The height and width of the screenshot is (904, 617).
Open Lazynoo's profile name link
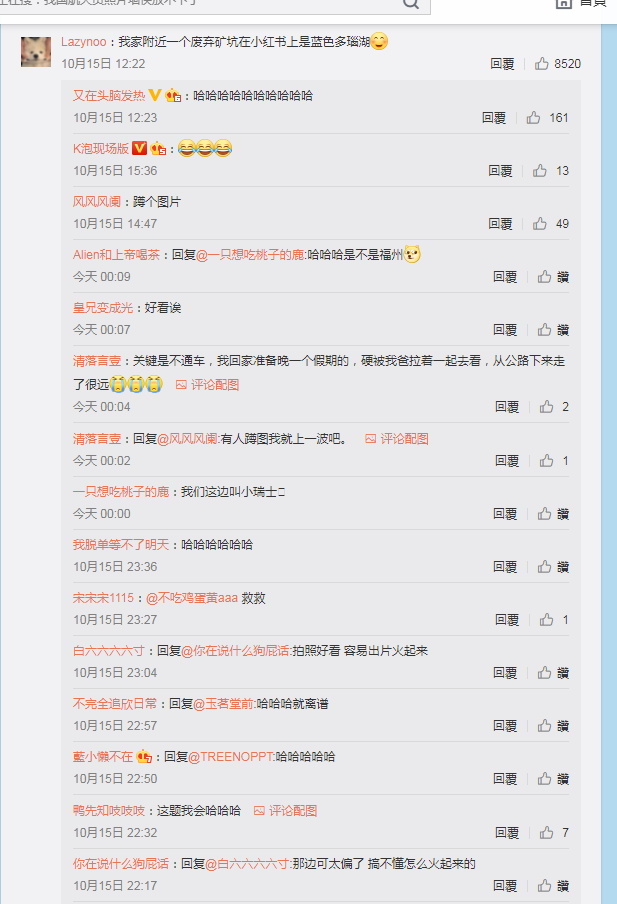pyautogui.click(x=84, y=42)
